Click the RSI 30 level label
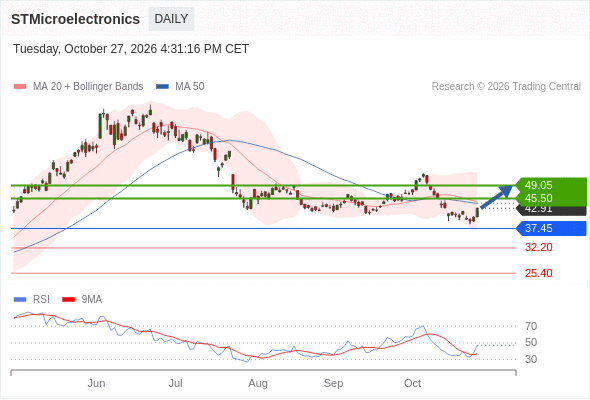Screen dimensions: 590x400 coord(531,359)
